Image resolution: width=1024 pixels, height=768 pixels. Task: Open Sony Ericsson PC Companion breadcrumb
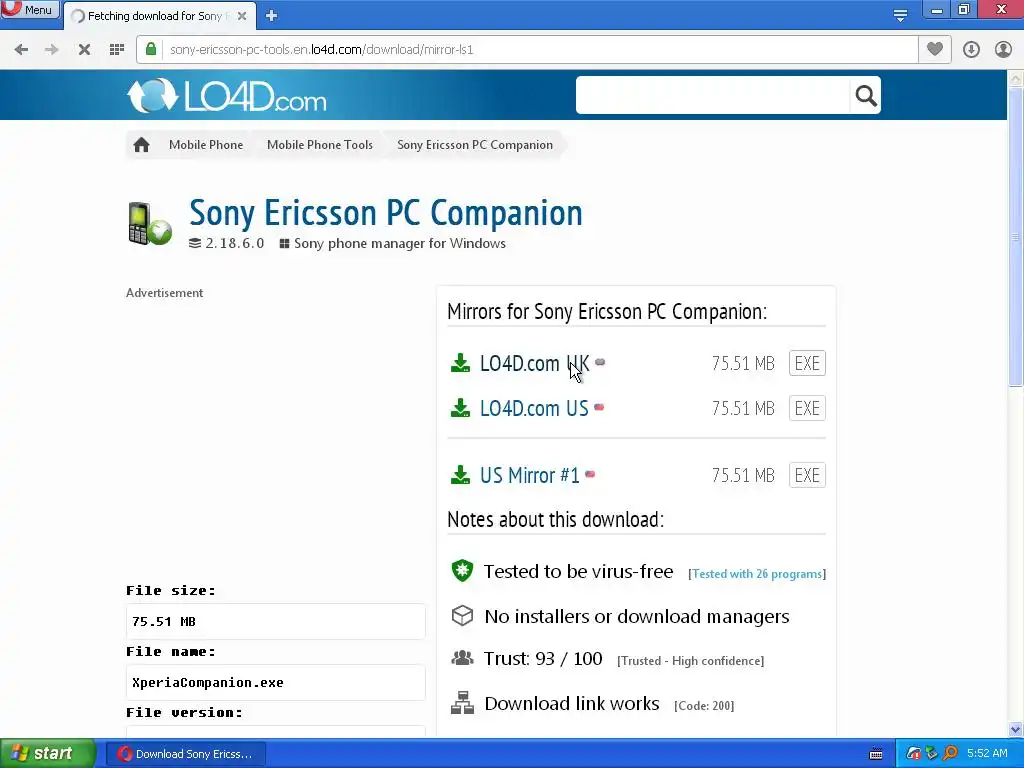(x=475, y=145)
